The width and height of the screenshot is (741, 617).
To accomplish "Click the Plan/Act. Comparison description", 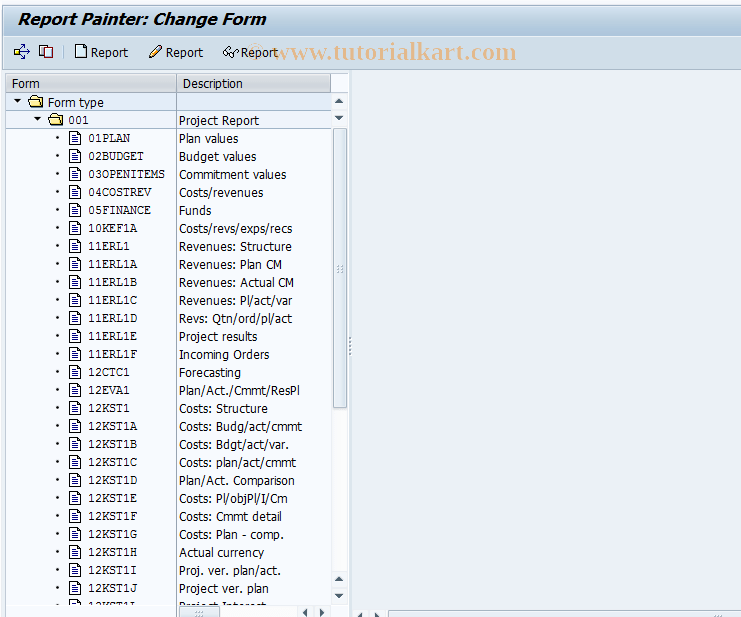I will coord(237,480).
